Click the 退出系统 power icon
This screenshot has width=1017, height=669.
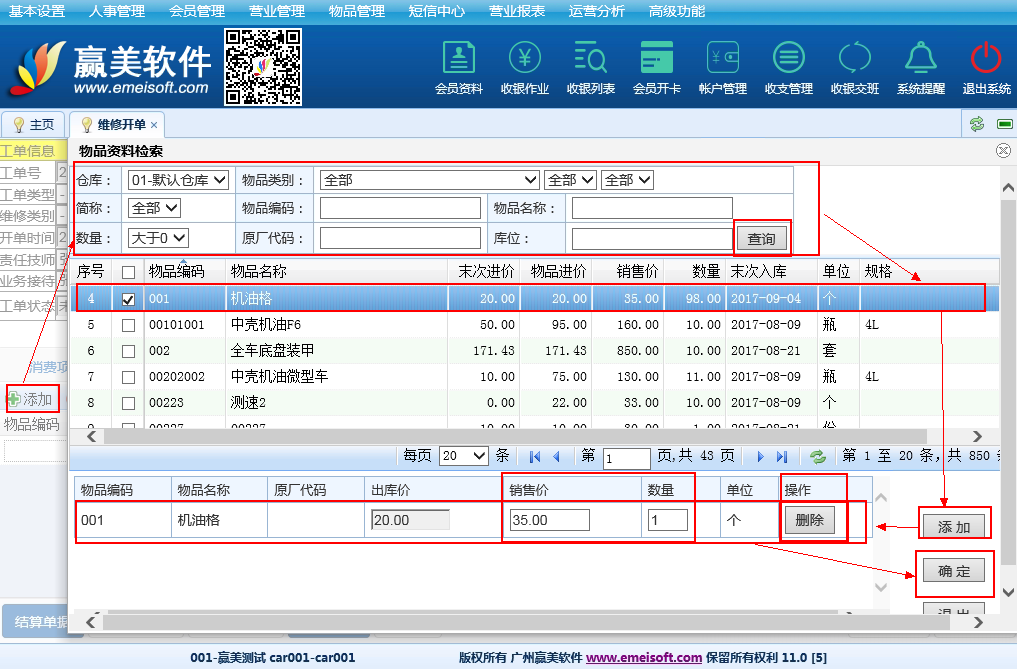pos(986,58)
